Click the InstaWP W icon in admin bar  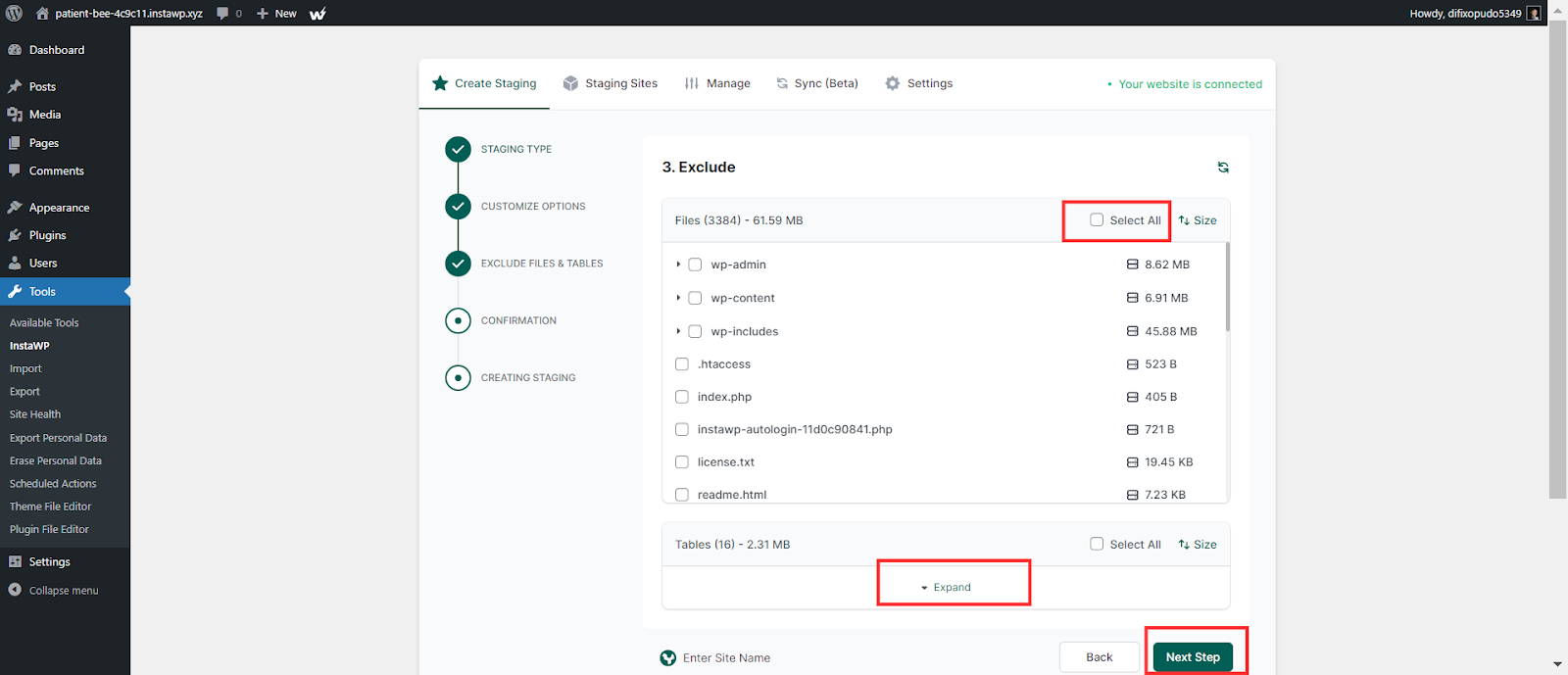coord(318,14)
